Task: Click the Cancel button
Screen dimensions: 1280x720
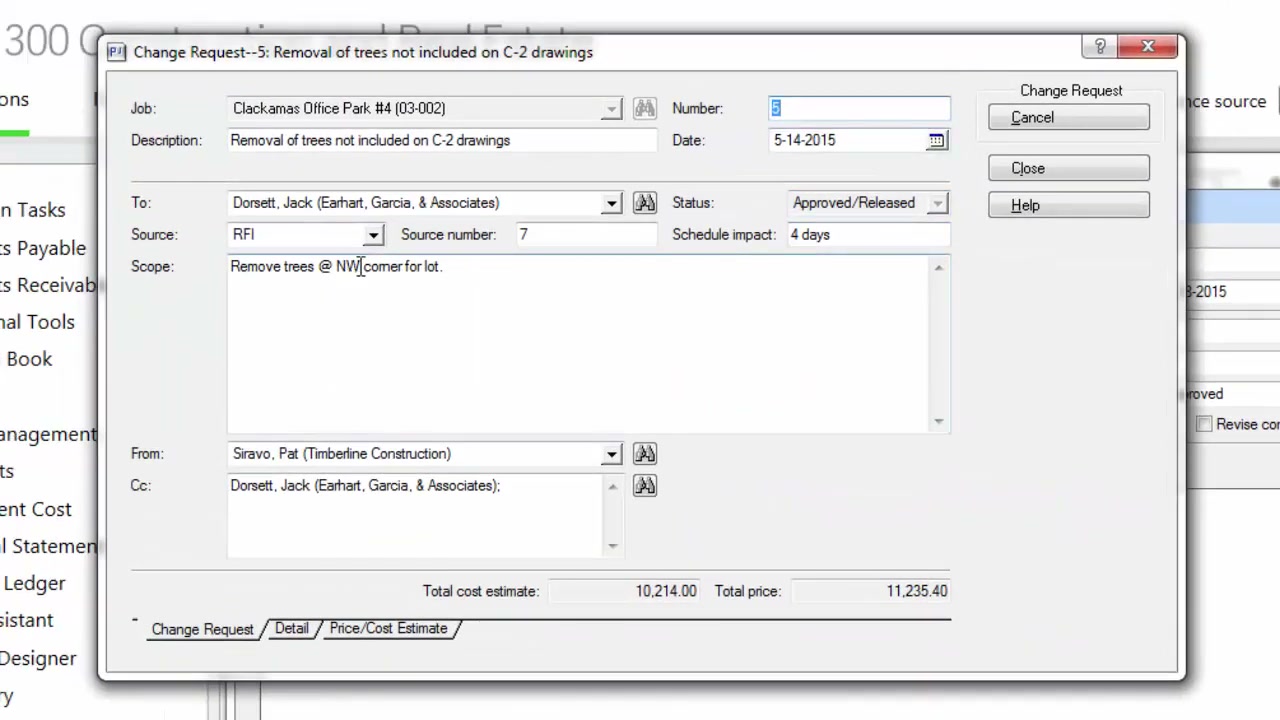Action: coord(1069,117)
